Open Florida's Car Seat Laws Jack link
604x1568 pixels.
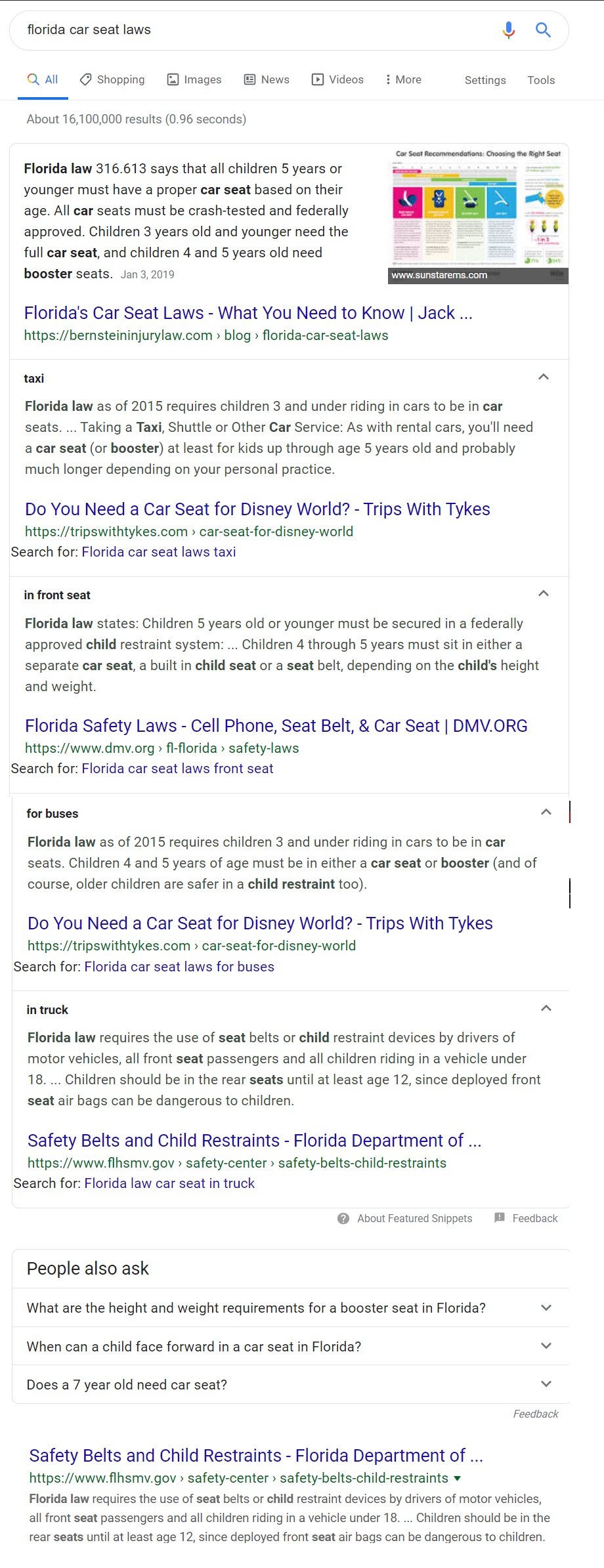(x=248, y=313)
